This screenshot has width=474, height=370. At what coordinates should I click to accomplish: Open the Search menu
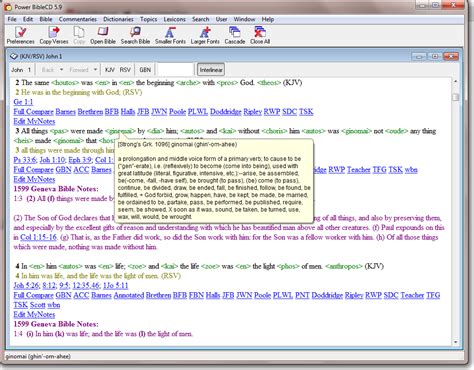[x=200, y=19]
